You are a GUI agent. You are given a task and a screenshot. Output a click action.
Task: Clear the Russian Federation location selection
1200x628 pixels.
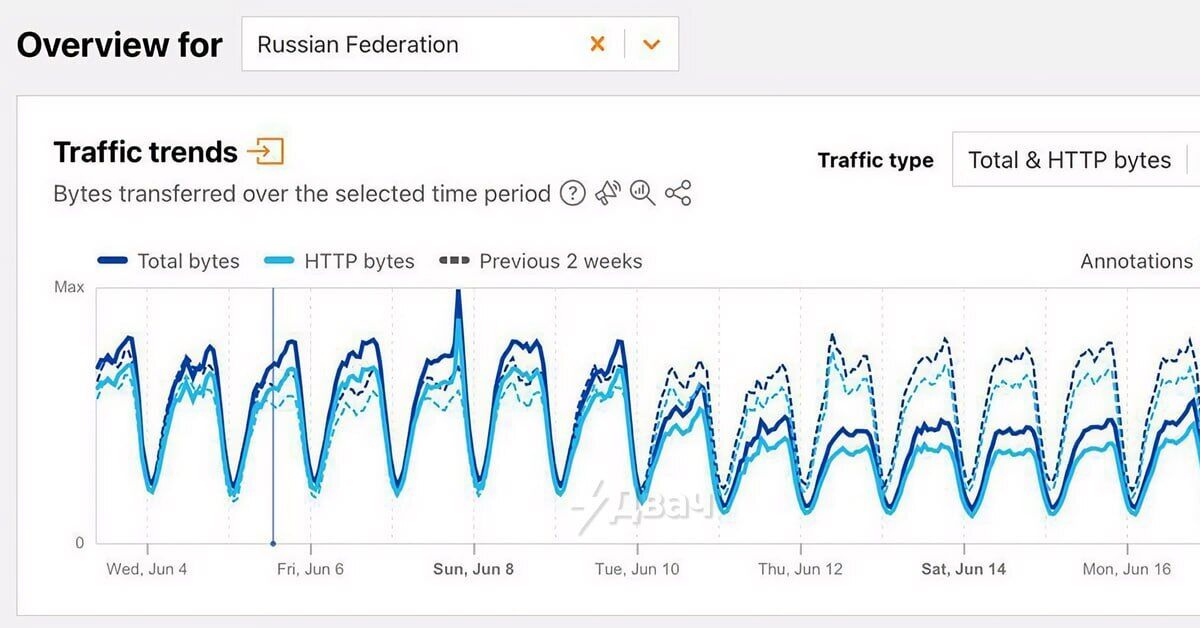click(x=597, y=44)
